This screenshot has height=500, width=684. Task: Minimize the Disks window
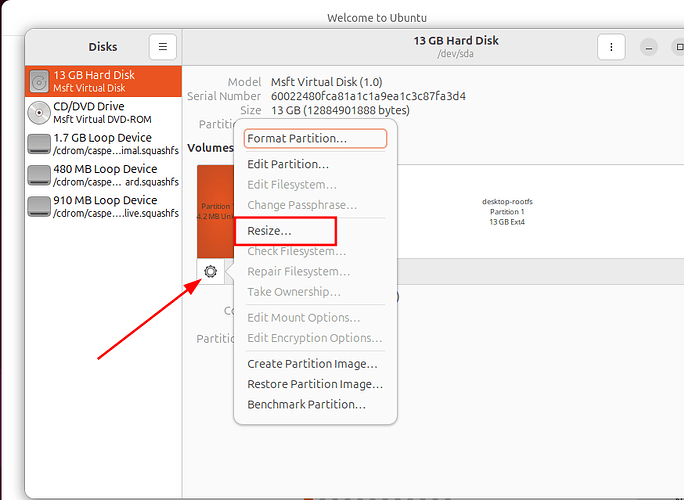[x=650, y=47]
